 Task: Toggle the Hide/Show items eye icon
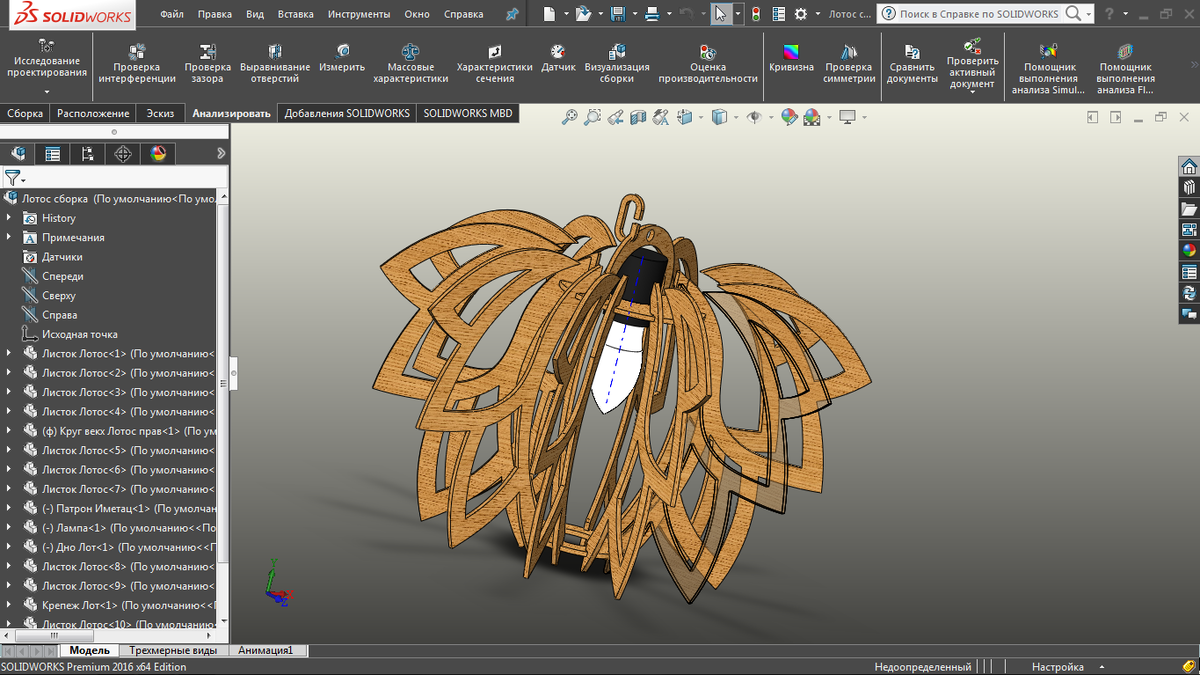754,118
